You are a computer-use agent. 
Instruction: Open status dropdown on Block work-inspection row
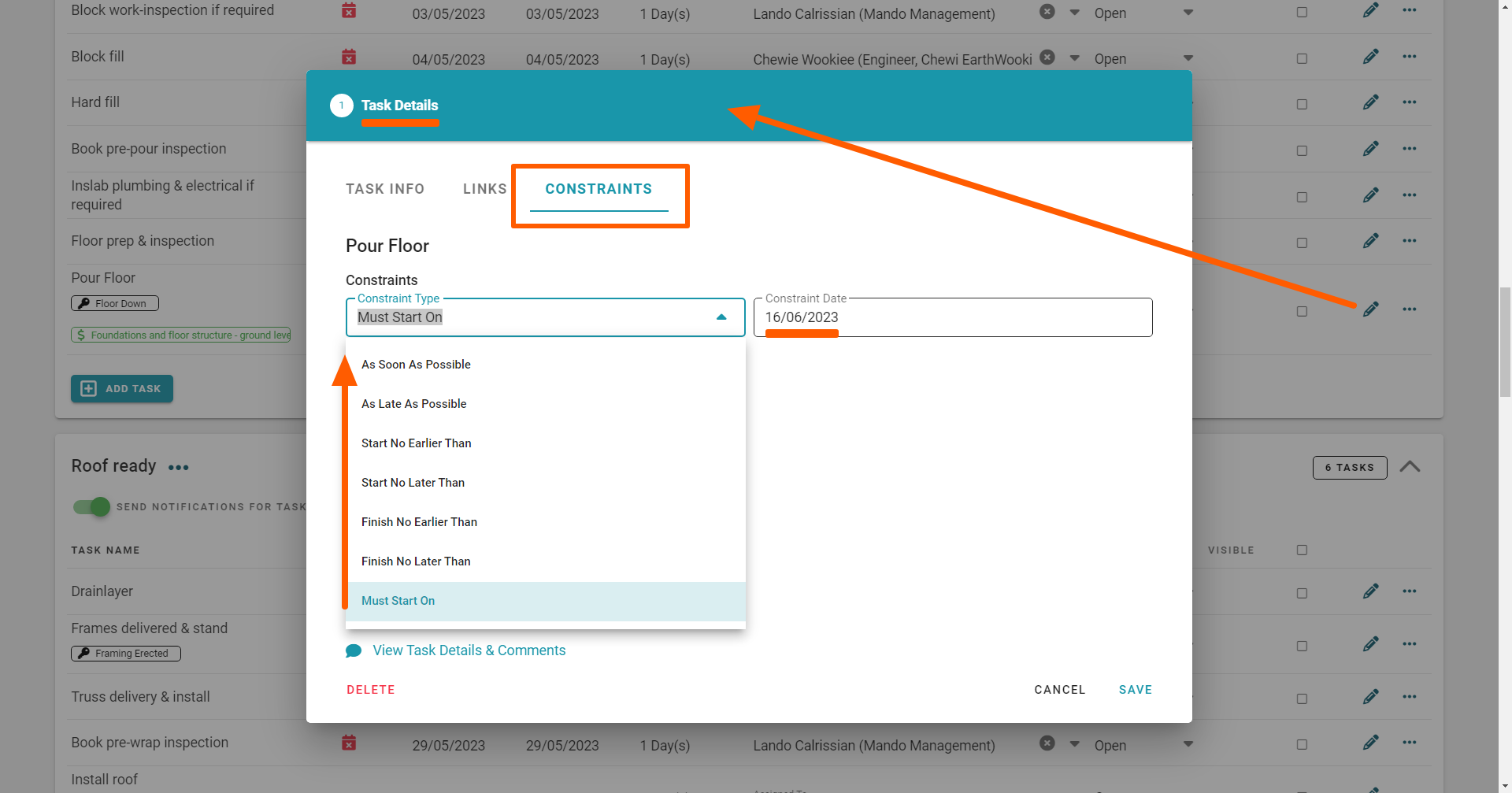pos(1188,12)
